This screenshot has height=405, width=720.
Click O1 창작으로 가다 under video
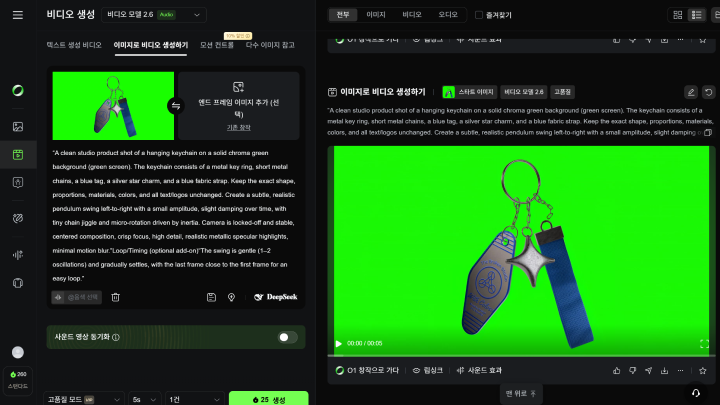pos(367,370)
